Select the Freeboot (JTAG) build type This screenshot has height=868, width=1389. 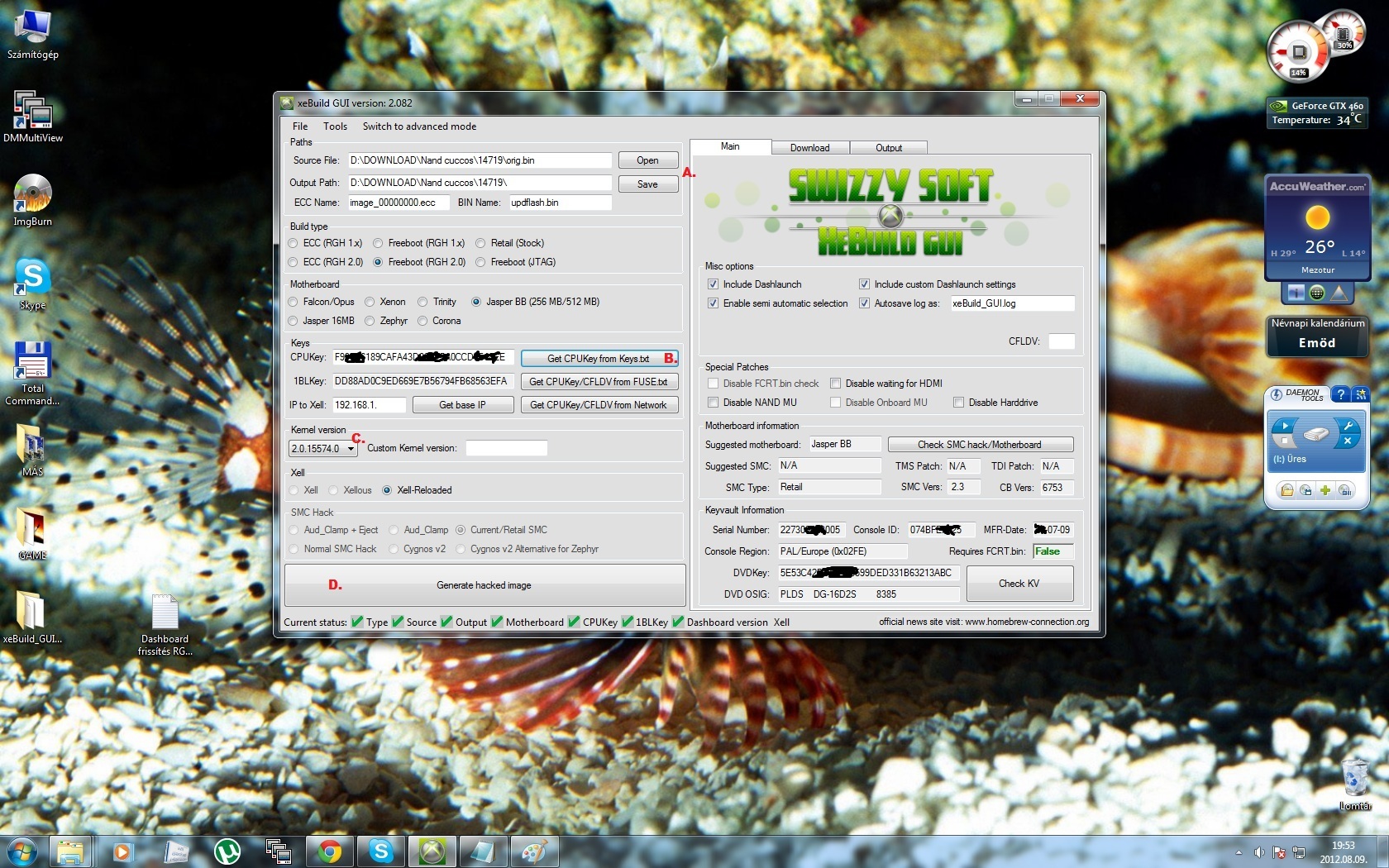pos(480,262)
